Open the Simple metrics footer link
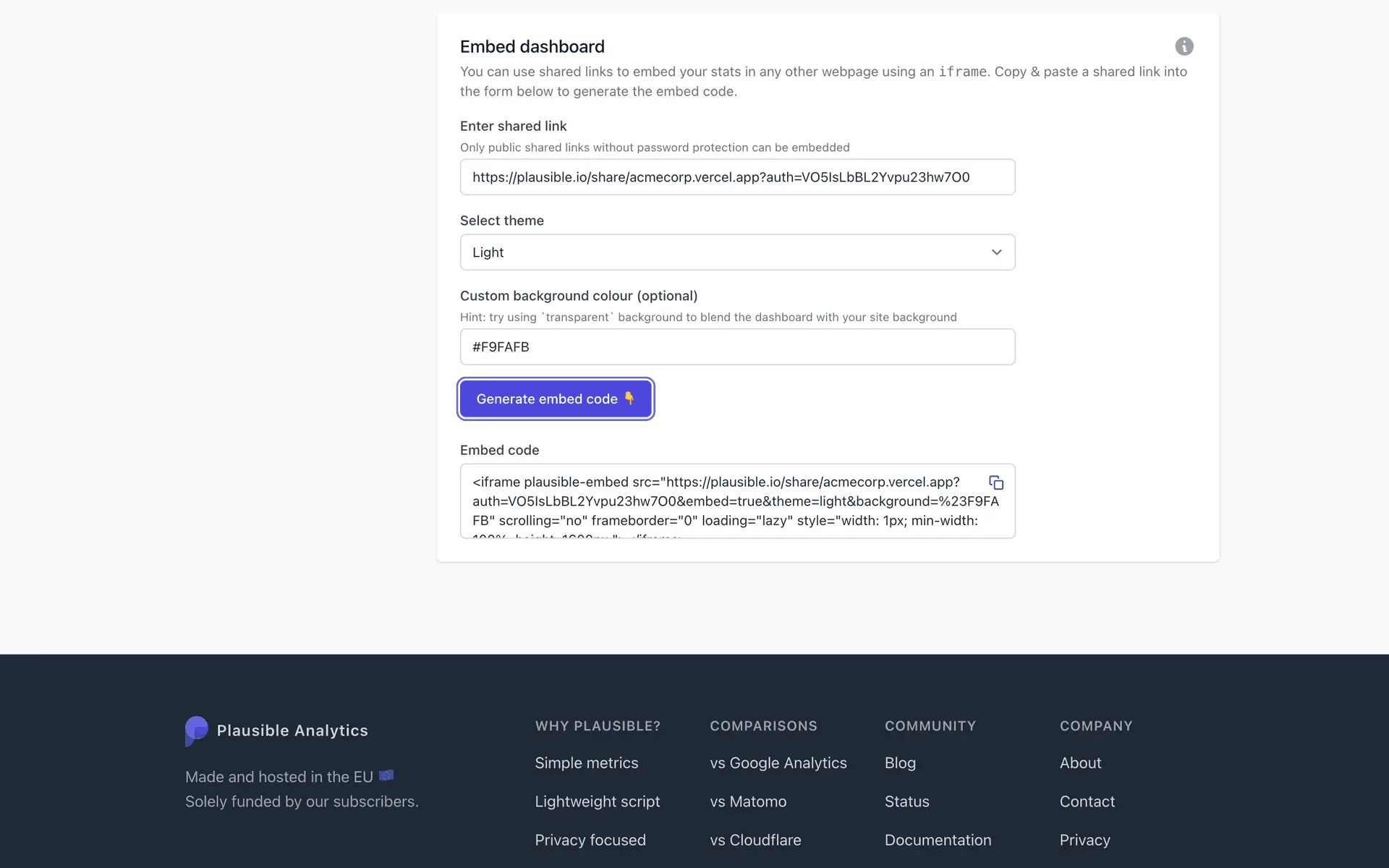 point(586,763)
